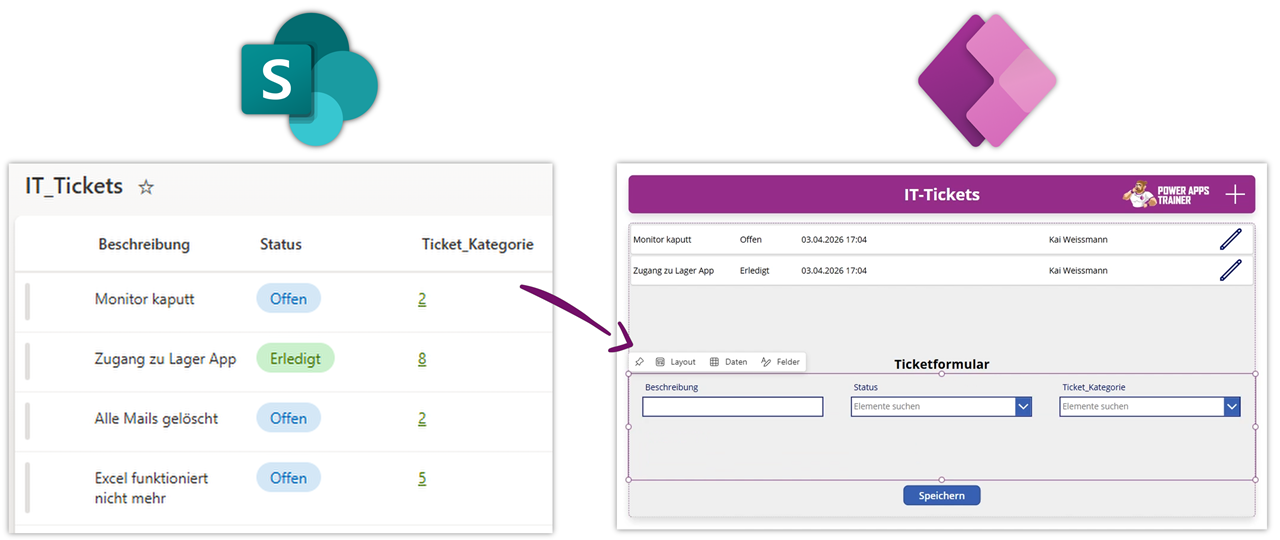Screen dimensions: 1280x540
Task: Click the Offen status pill for Monitor kaputt
Action: (289, 299)
